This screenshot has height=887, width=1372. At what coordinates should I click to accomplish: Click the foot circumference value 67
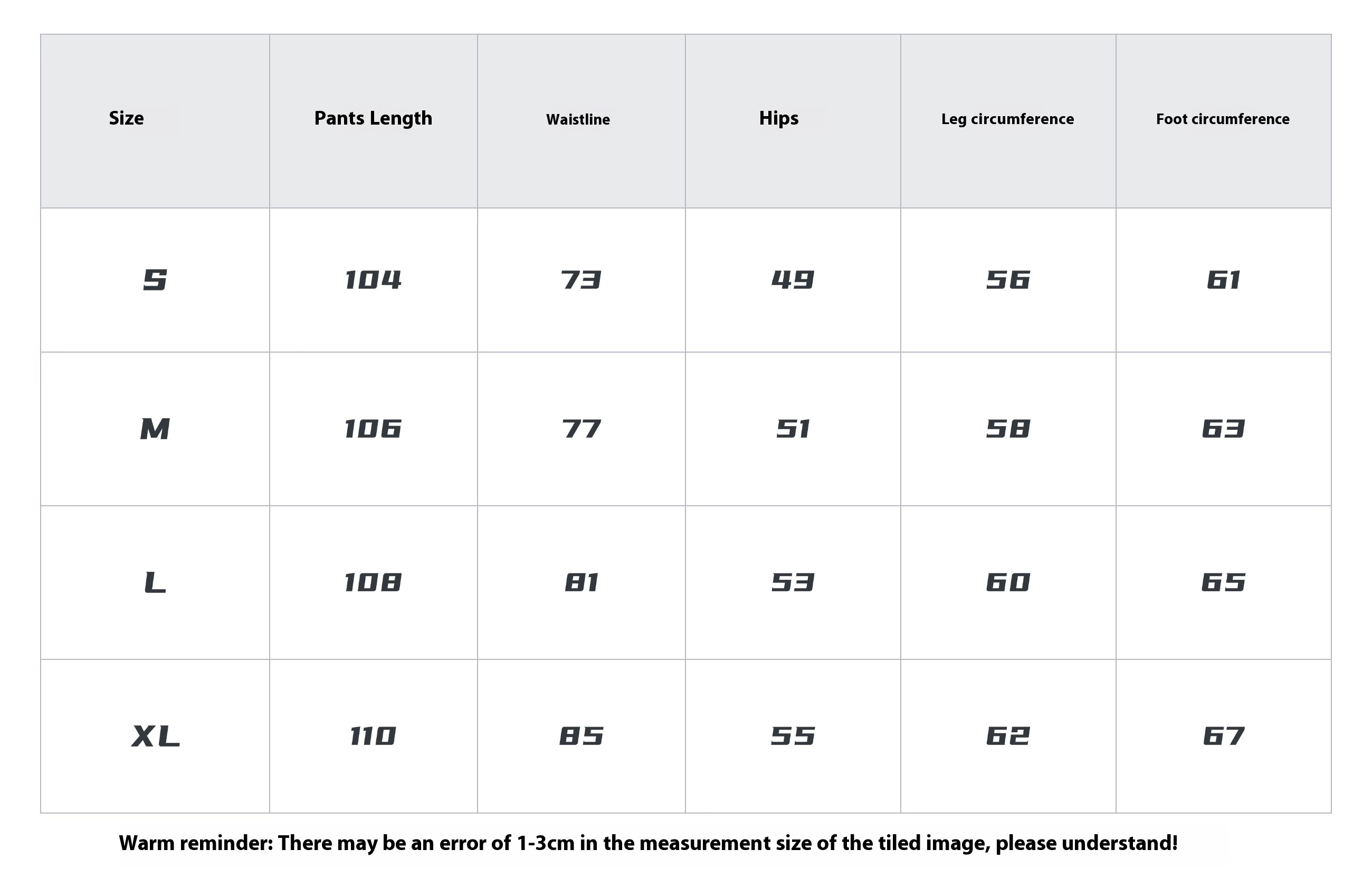(x=1224, y=736)
